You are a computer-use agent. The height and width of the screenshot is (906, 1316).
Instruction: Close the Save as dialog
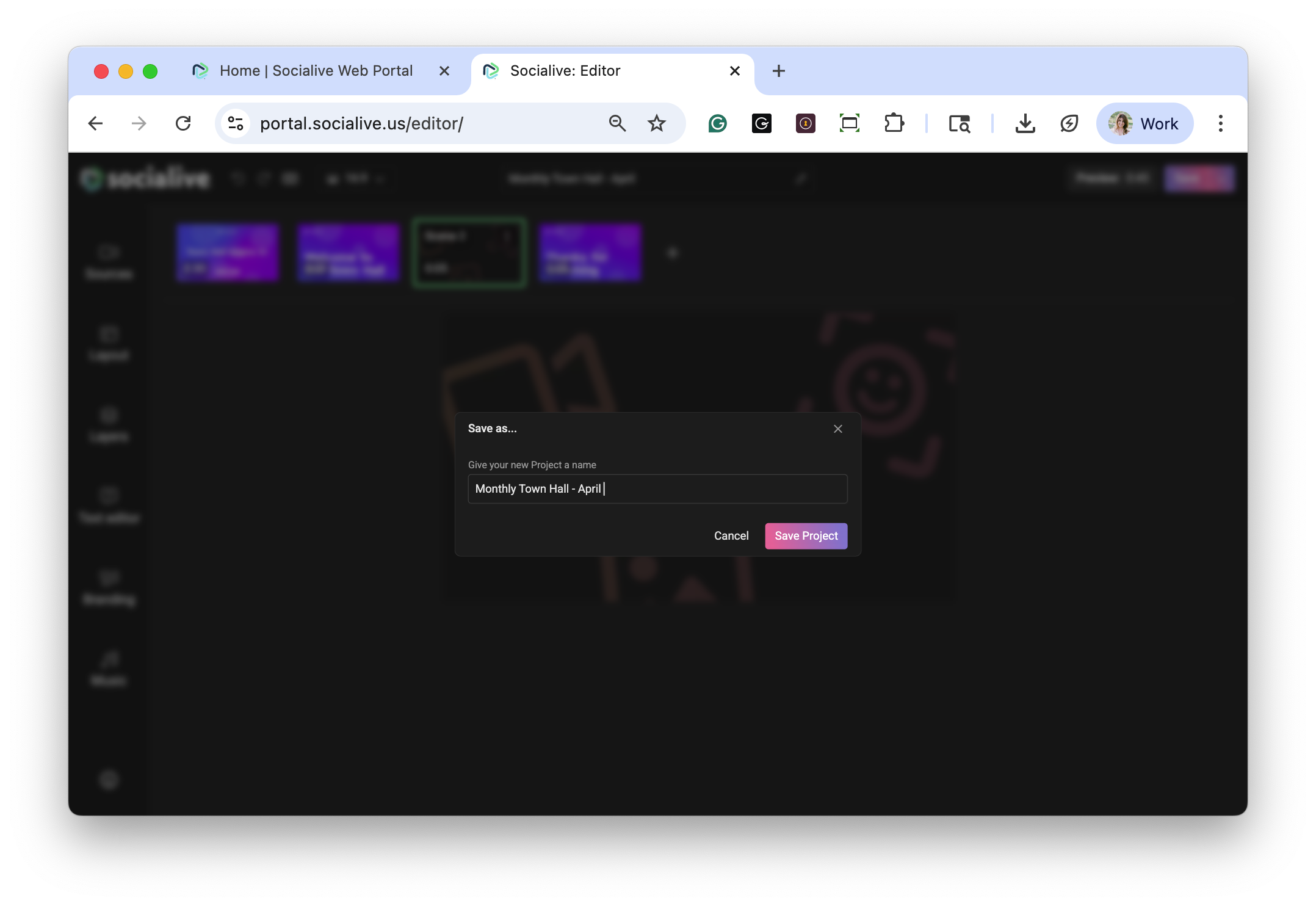837,429
